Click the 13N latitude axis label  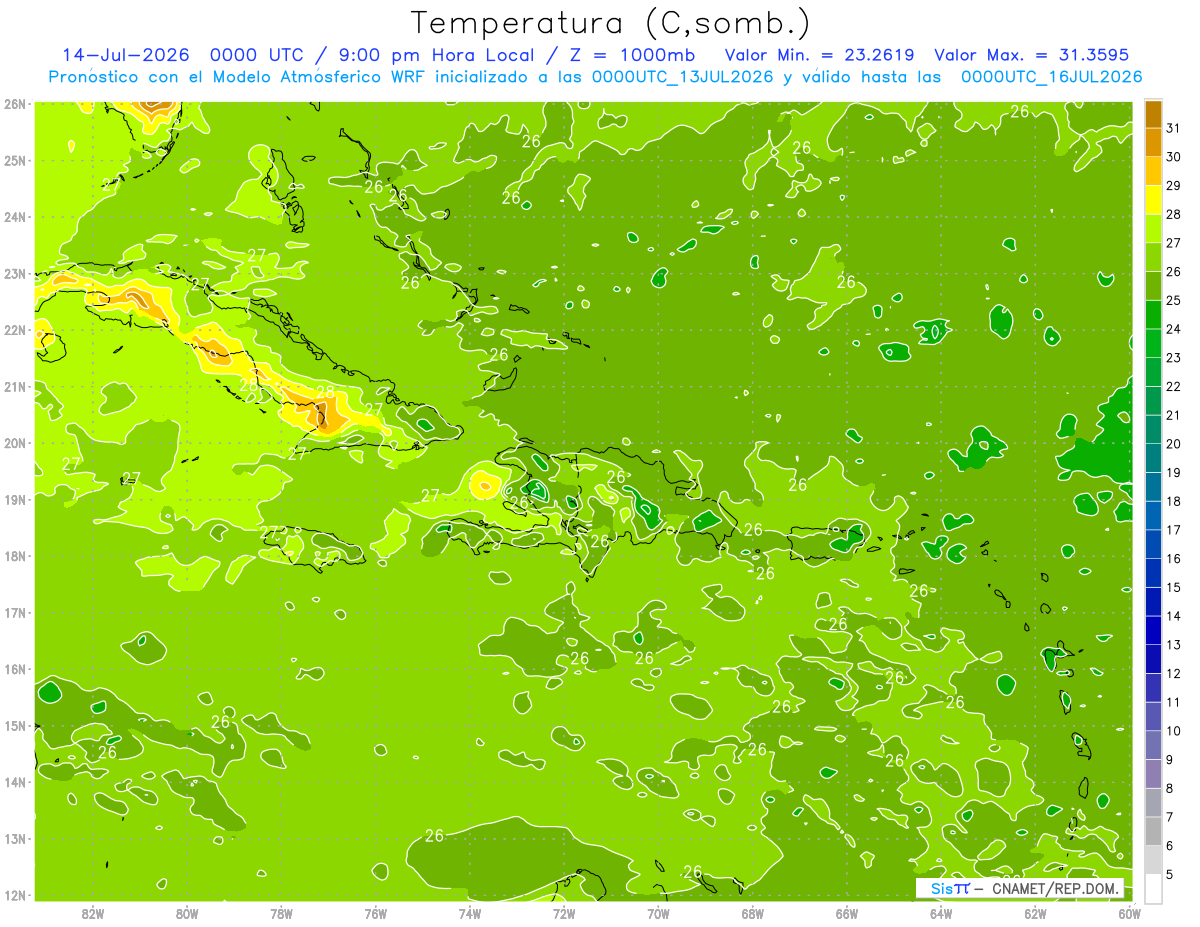(x=14, y=838)
